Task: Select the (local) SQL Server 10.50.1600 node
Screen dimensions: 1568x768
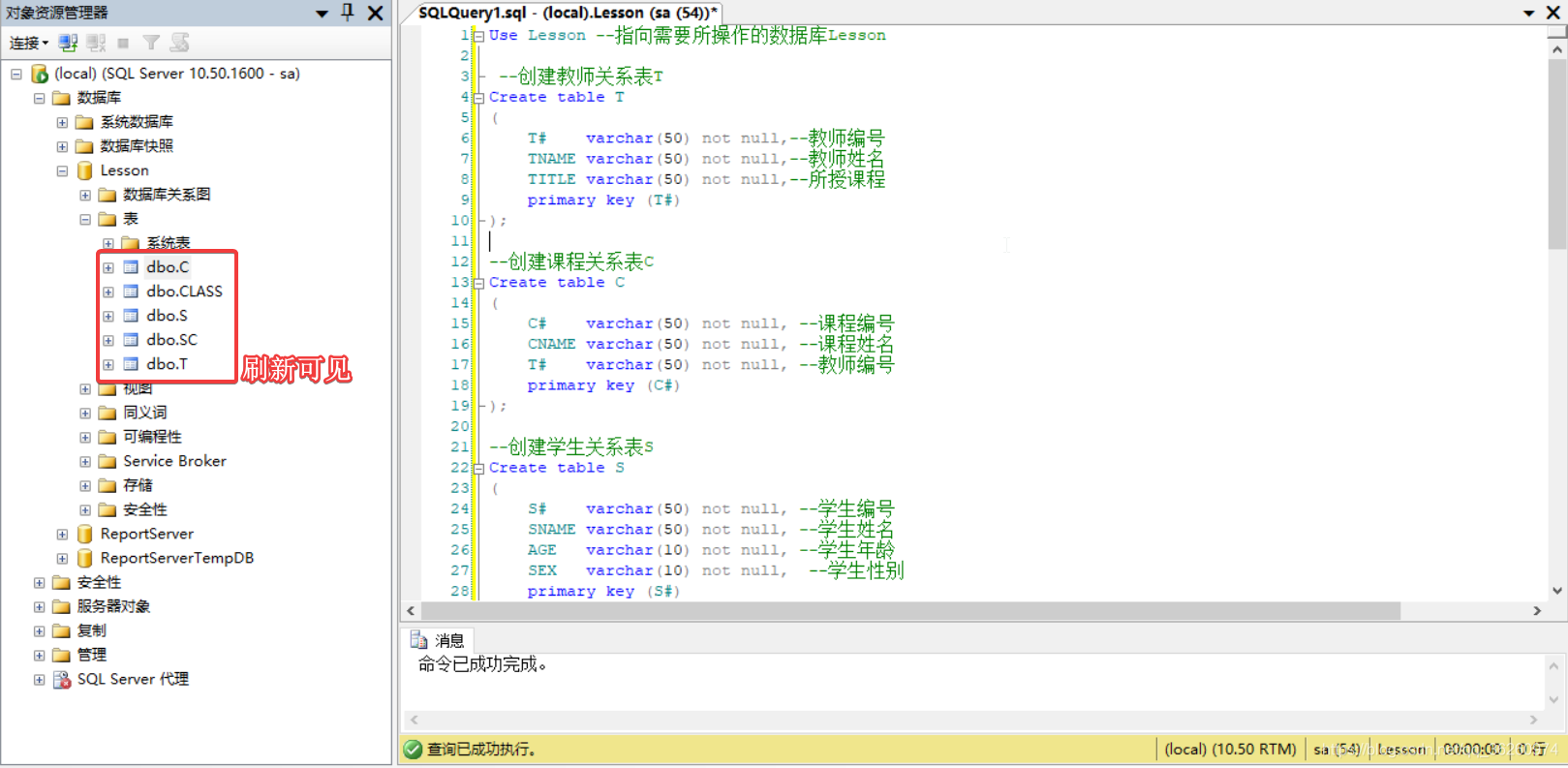Action: coord(177,74)
